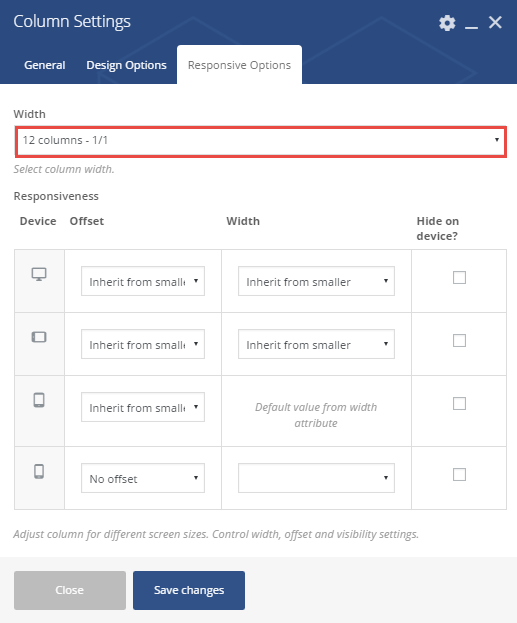The width and height of the screenshot is (517, 623).
Task: Click the Save changes button
Action: pos(189,590)
